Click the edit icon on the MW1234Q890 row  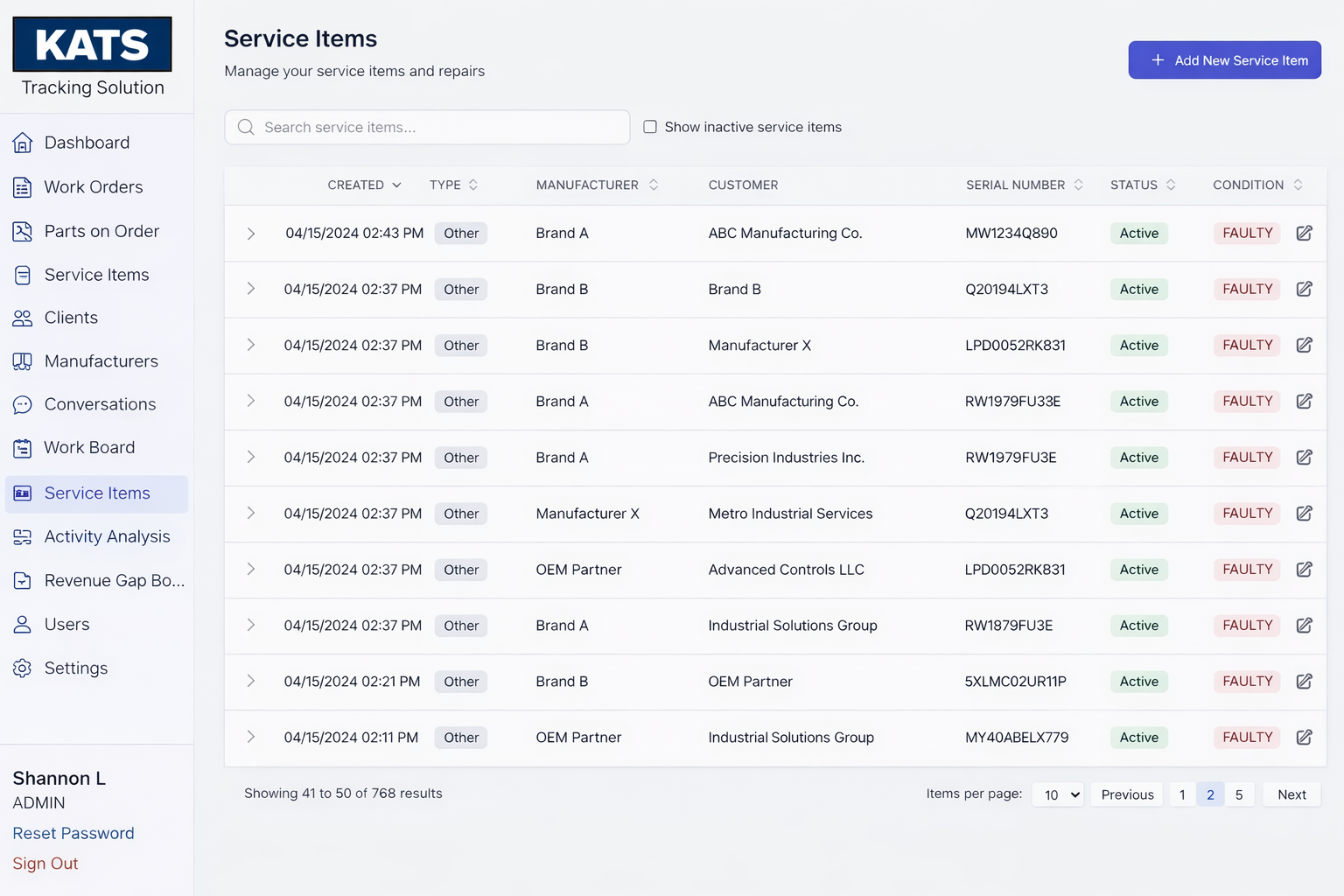[1304, 234]
